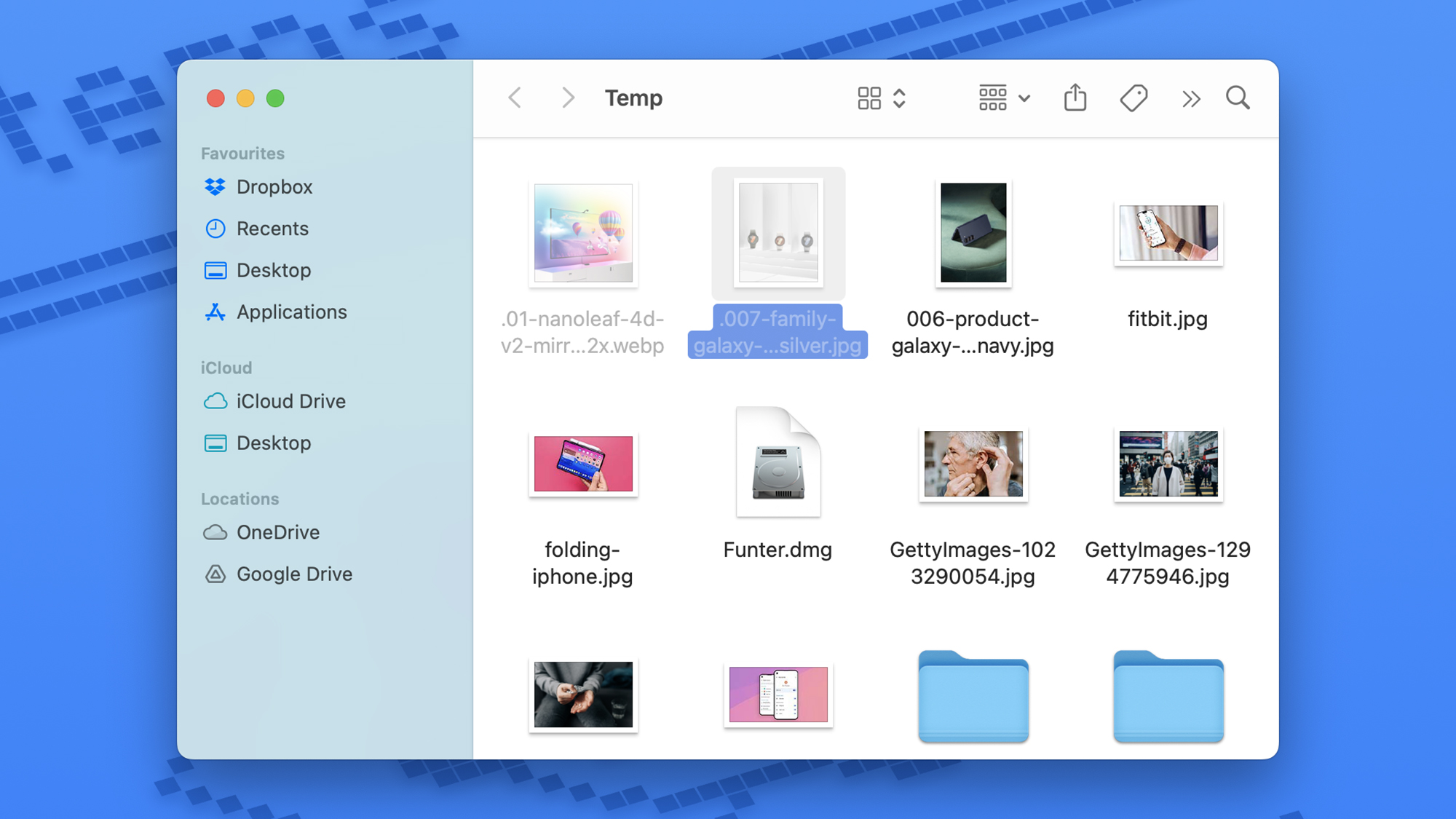Screen dimensions: 1456x819
Task: Select the folding-iphone.jpg image file
Action: point(583,464)
